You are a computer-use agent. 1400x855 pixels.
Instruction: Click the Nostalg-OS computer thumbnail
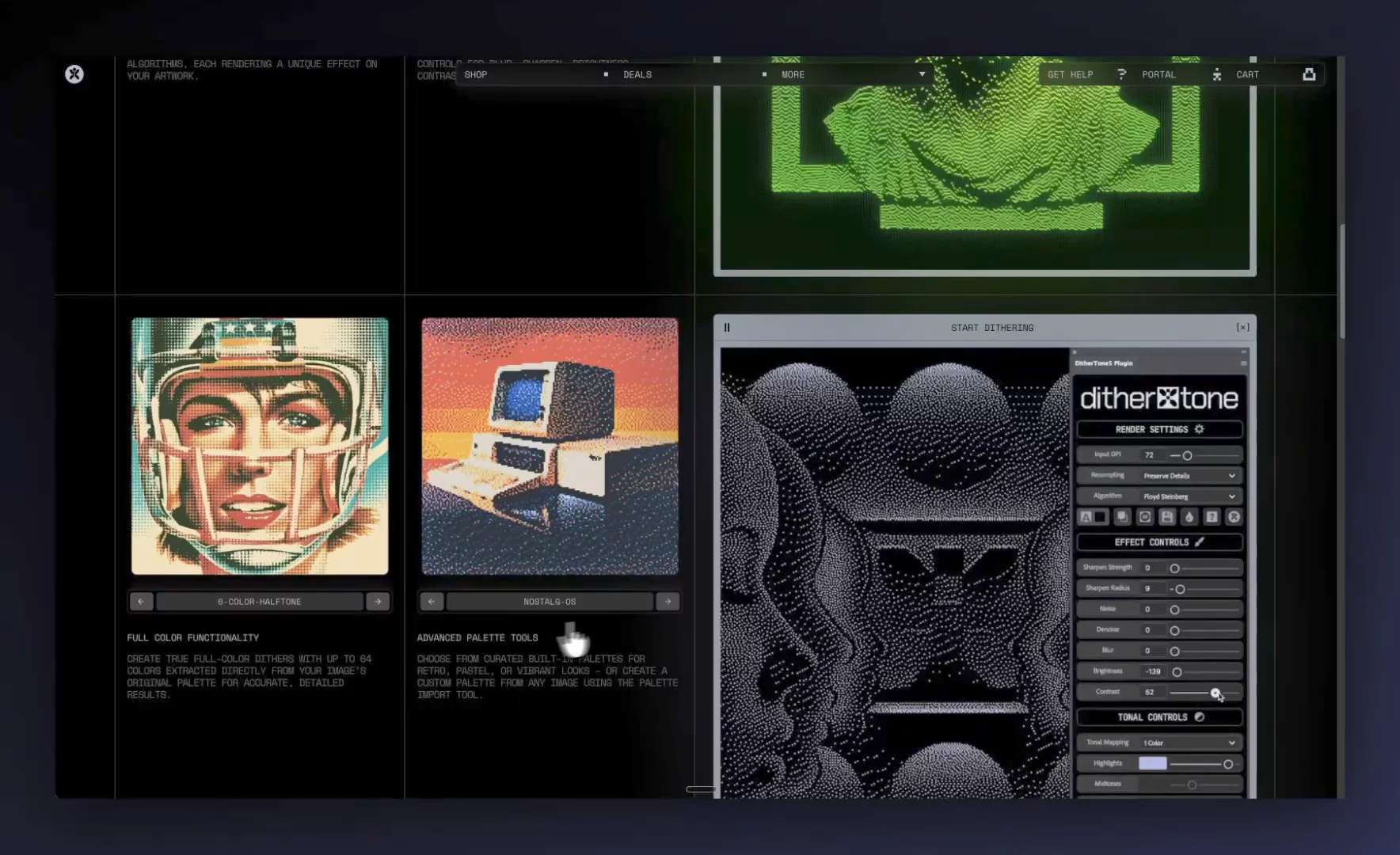[550, 446]
